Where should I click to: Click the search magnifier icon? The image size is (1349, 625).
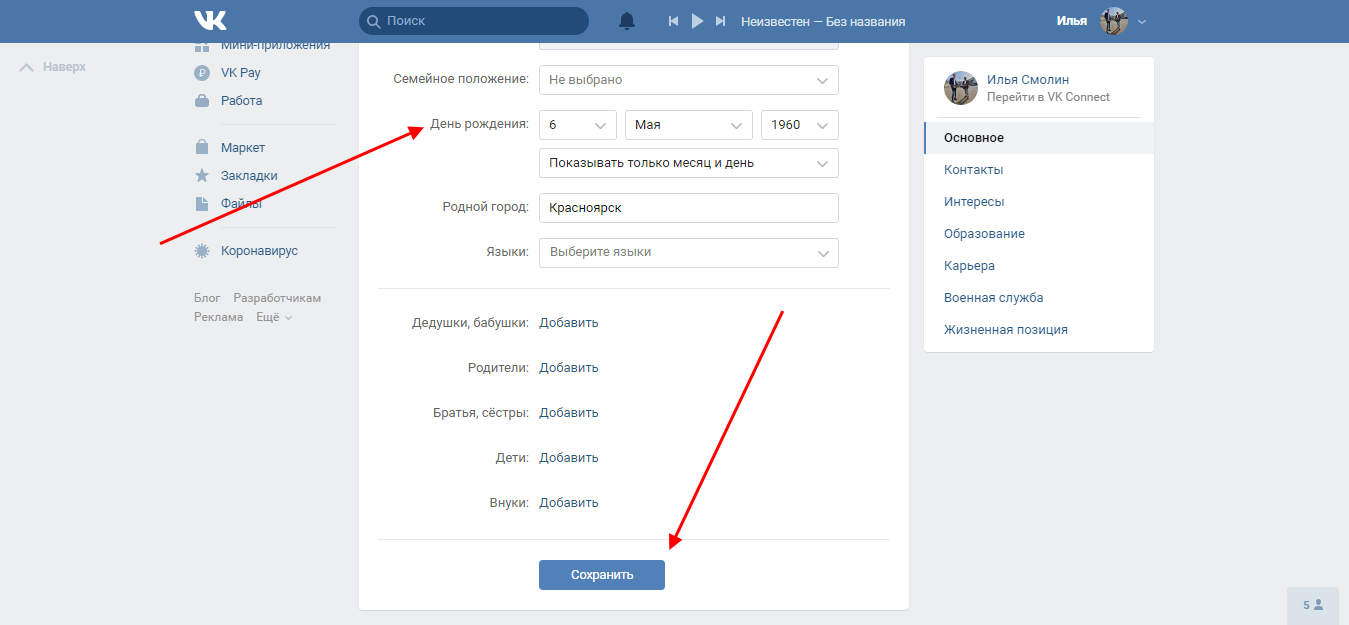point(373,21)
